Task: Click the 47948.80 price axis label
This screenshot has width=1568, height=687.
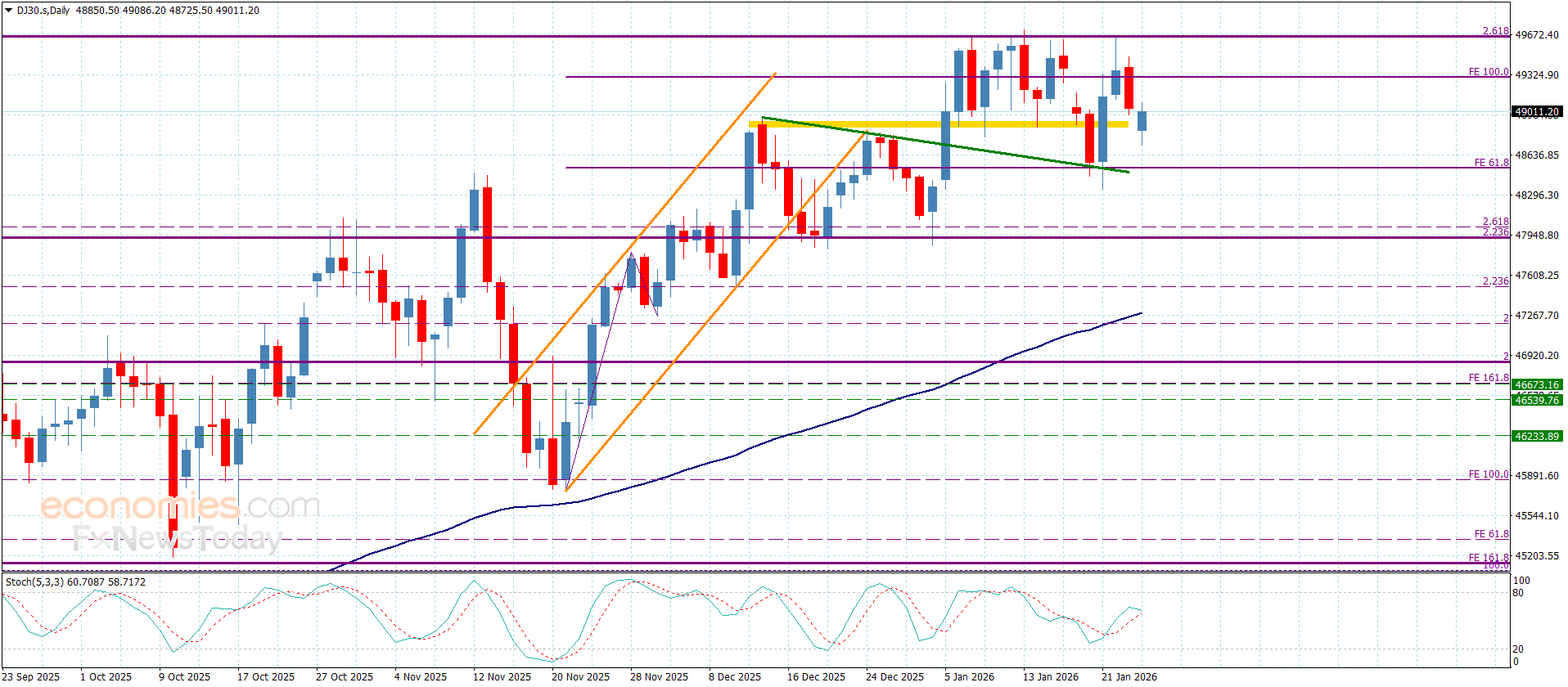Action: point(1537,236)
